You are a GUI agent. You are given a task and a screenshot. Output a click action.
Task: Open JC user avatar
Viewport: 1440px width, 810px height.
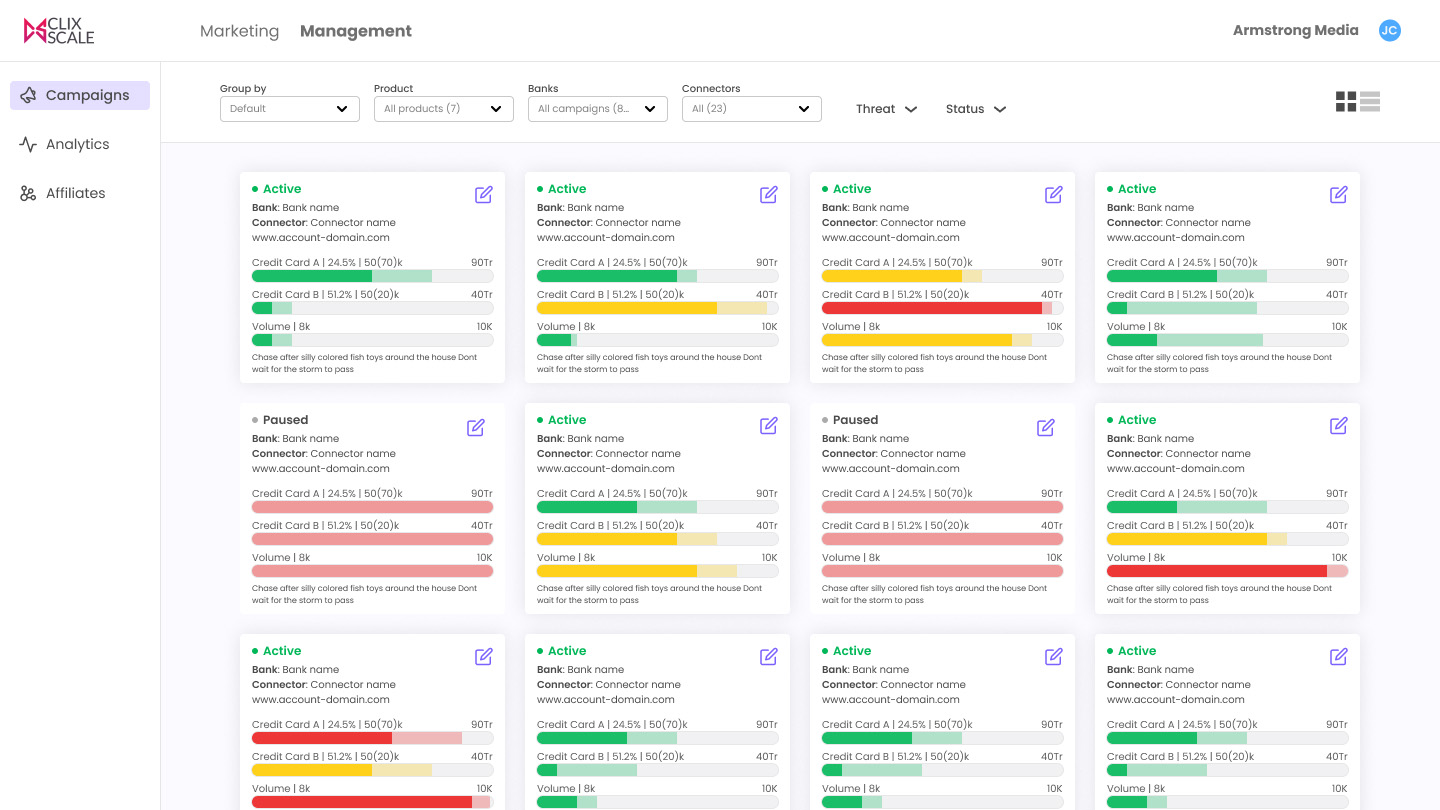[1389, 31]
